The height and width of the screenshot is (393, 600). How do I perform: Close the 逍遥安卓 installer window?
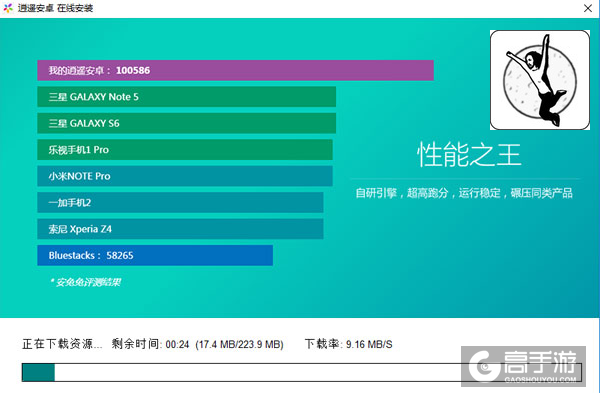pyautogui.click(x=588, y=8)
